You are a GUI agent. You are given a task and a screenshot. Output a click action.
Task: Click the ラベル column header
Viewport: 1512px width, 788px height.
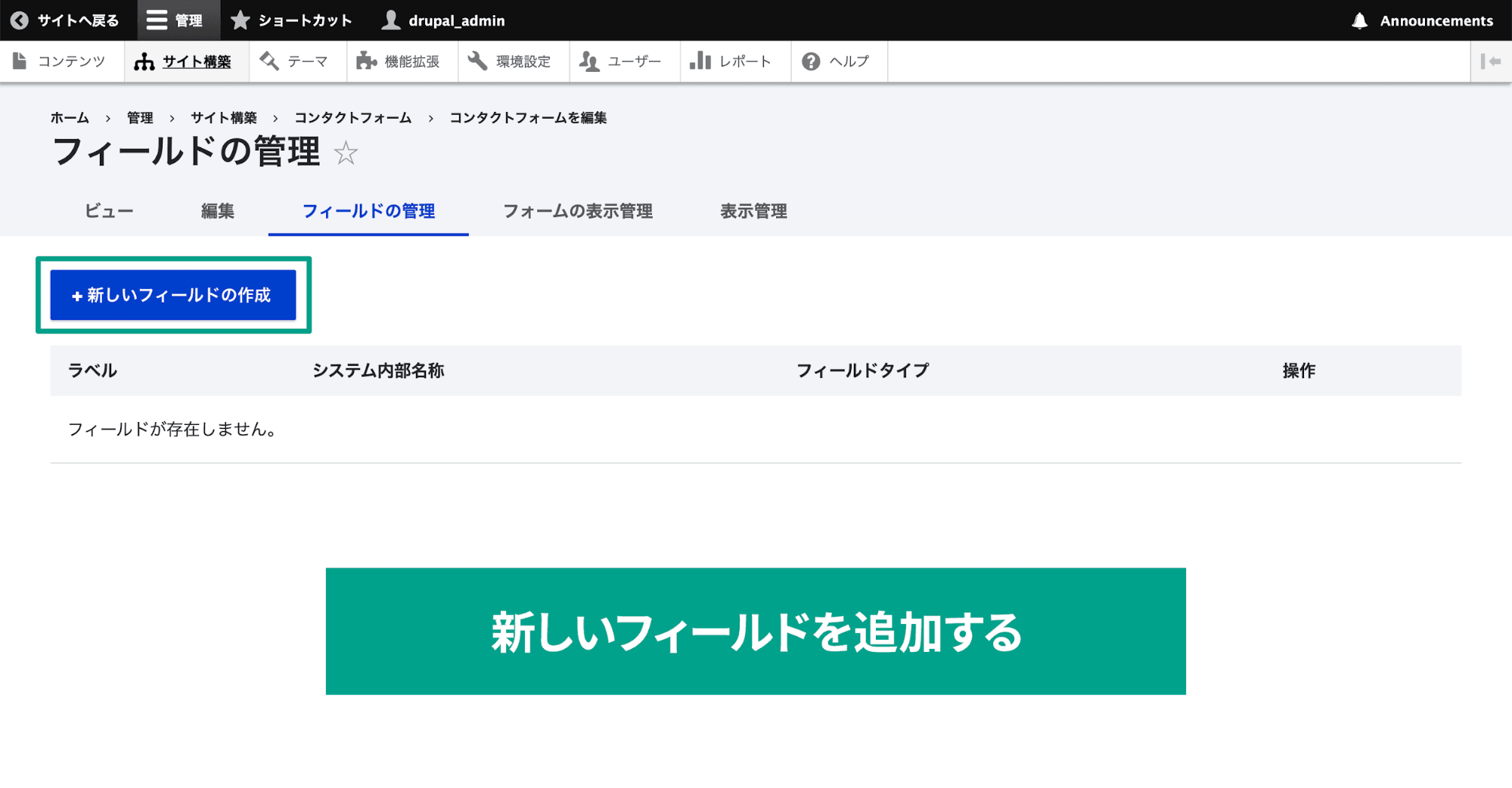[x=92, y=371]
